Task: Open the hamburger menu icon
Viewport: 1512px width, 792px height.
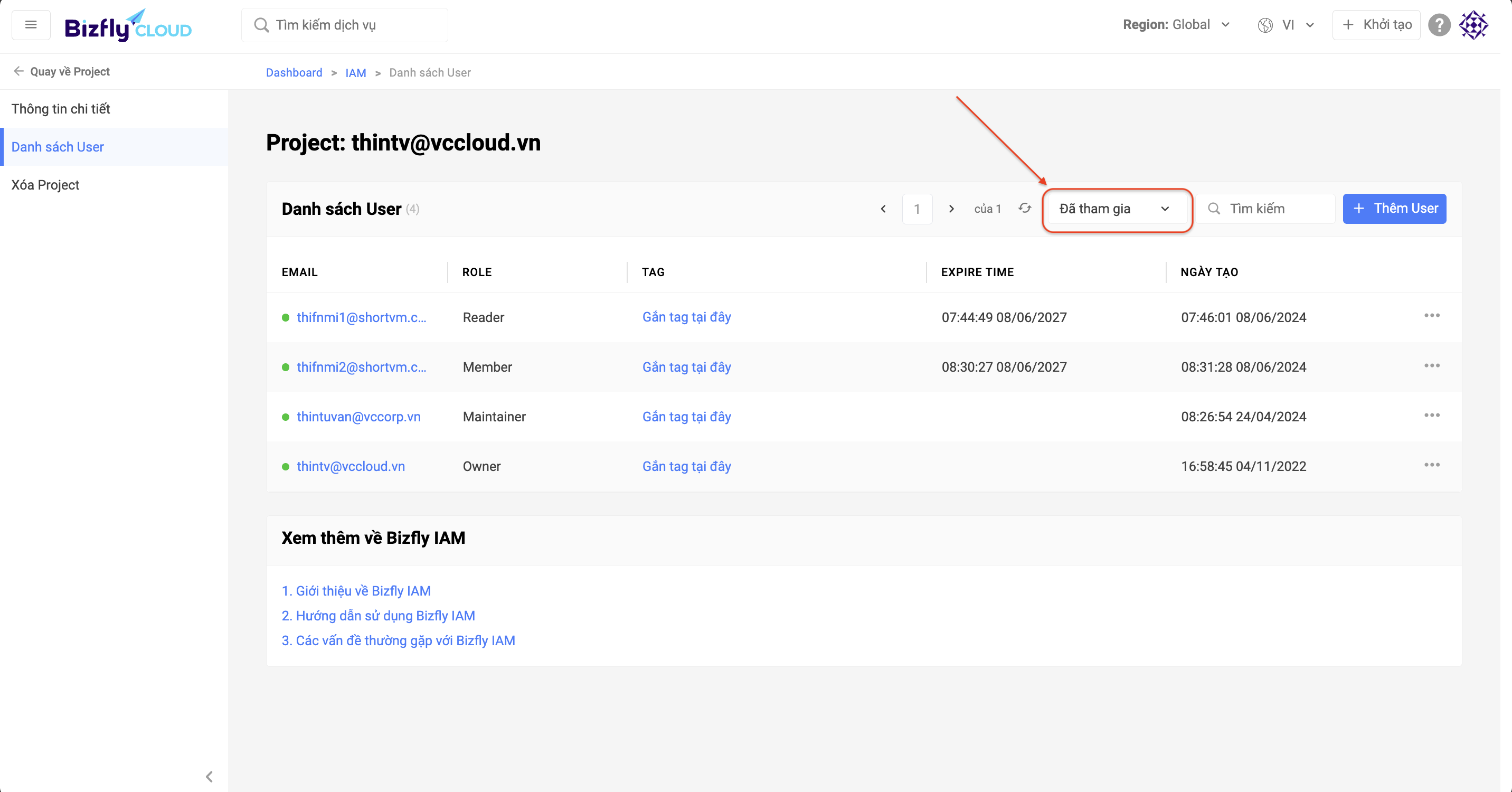Action: point(31,25)
